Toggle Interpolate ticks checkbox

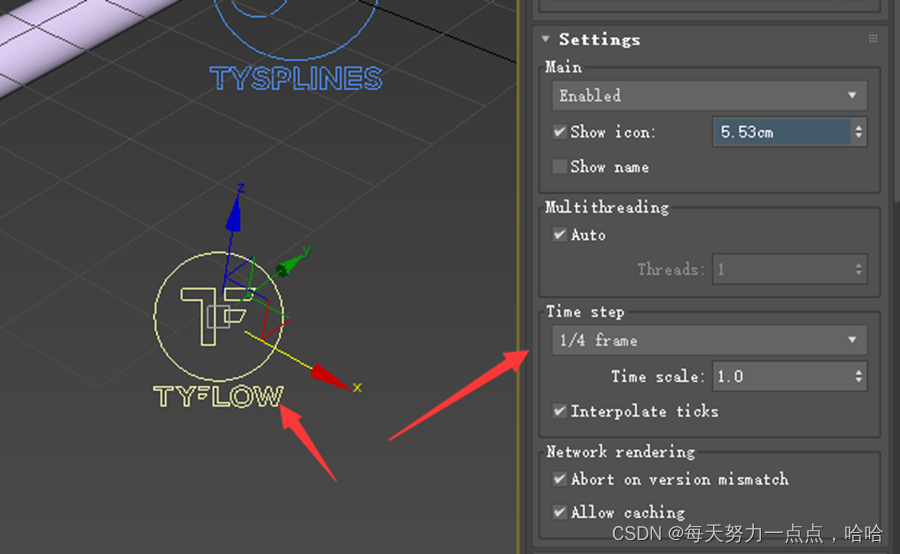pyautogui.click(x=559, y=411)
